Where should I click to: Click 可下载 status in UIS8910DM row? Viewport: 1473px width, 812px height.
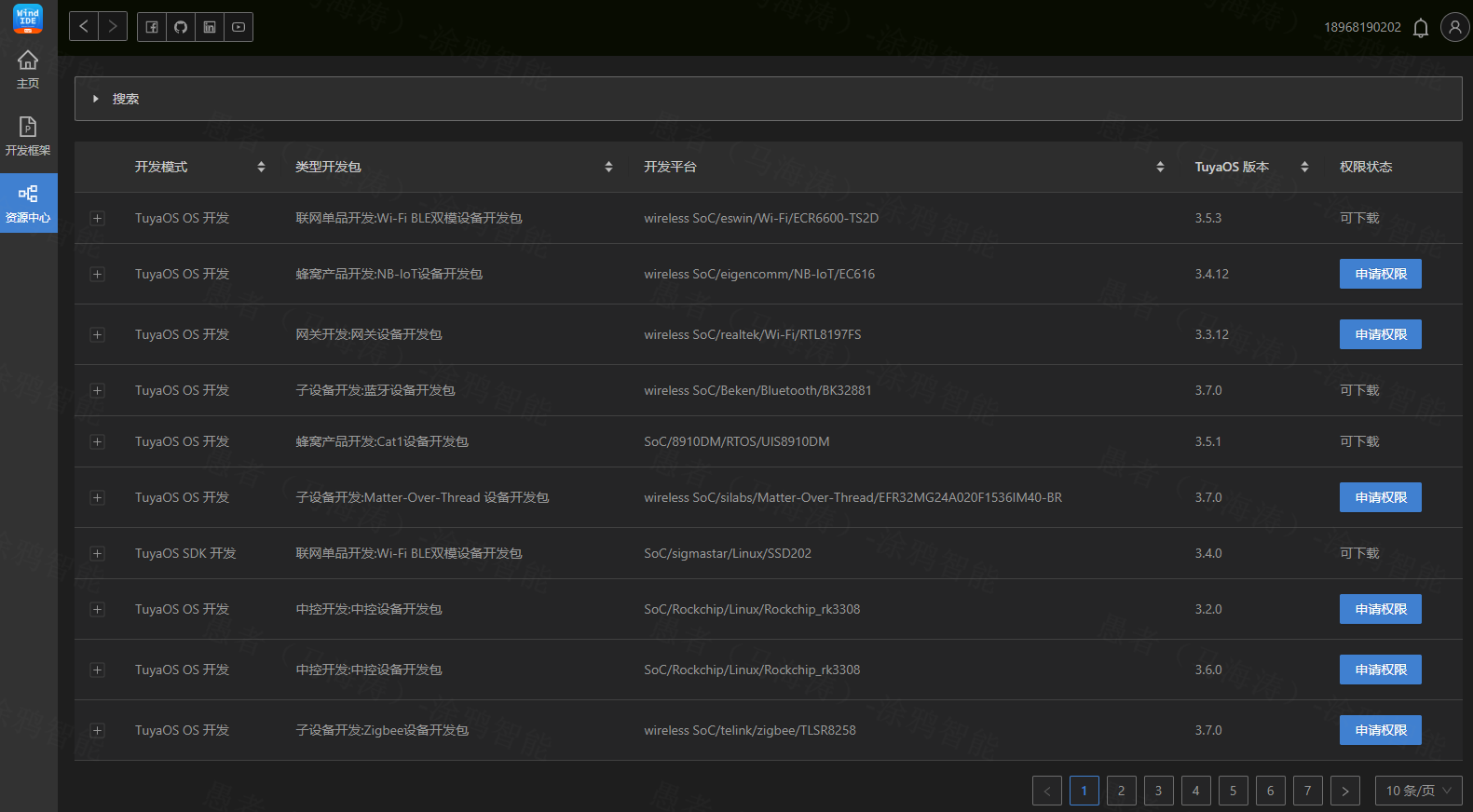tap(1359, 441)
